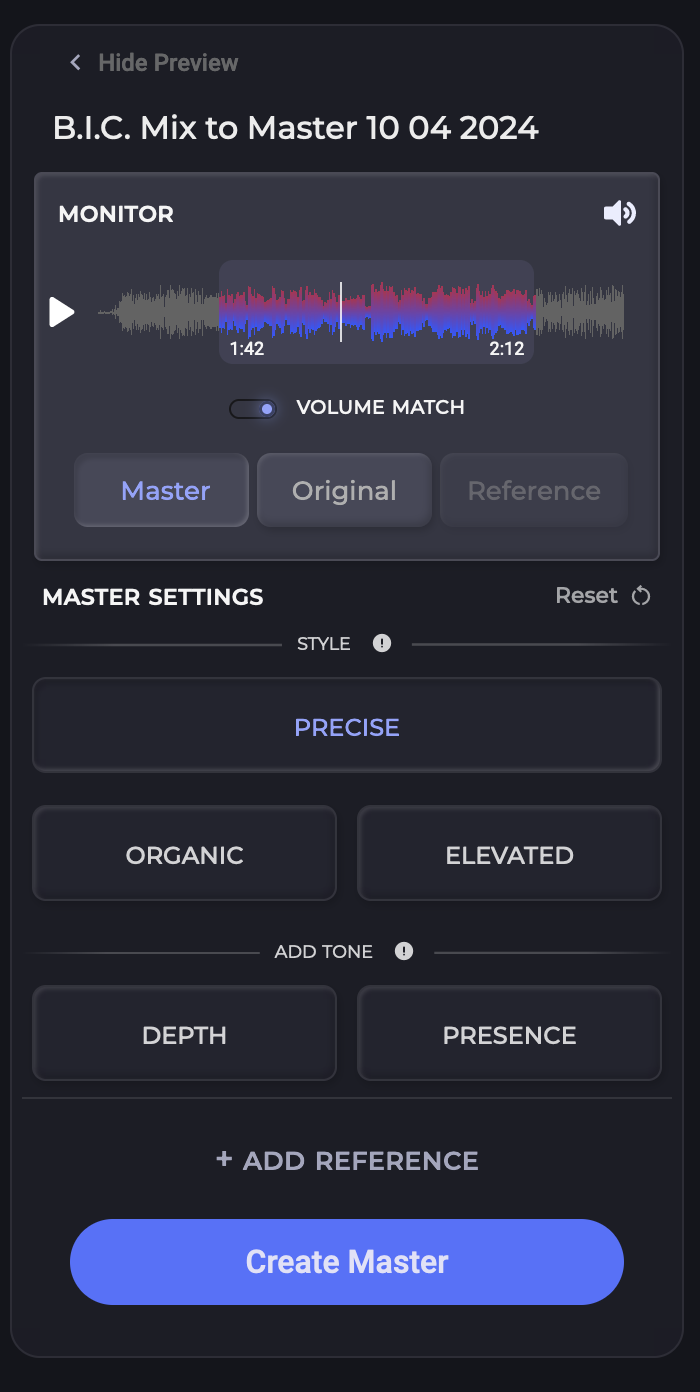Select the Elevated mastering style
700x1392 pixels.
pos(509,854)
